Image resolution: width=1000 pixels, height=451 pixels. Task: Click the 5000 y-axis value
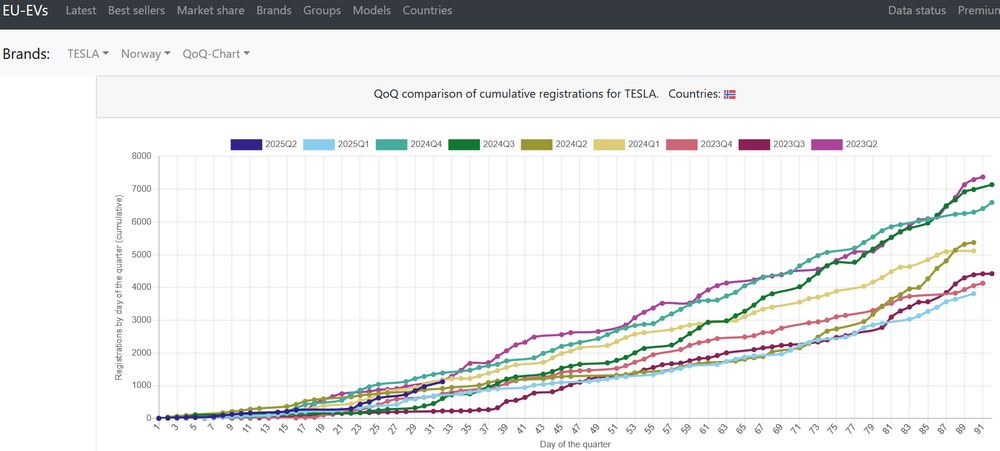[x=141, y=255]
